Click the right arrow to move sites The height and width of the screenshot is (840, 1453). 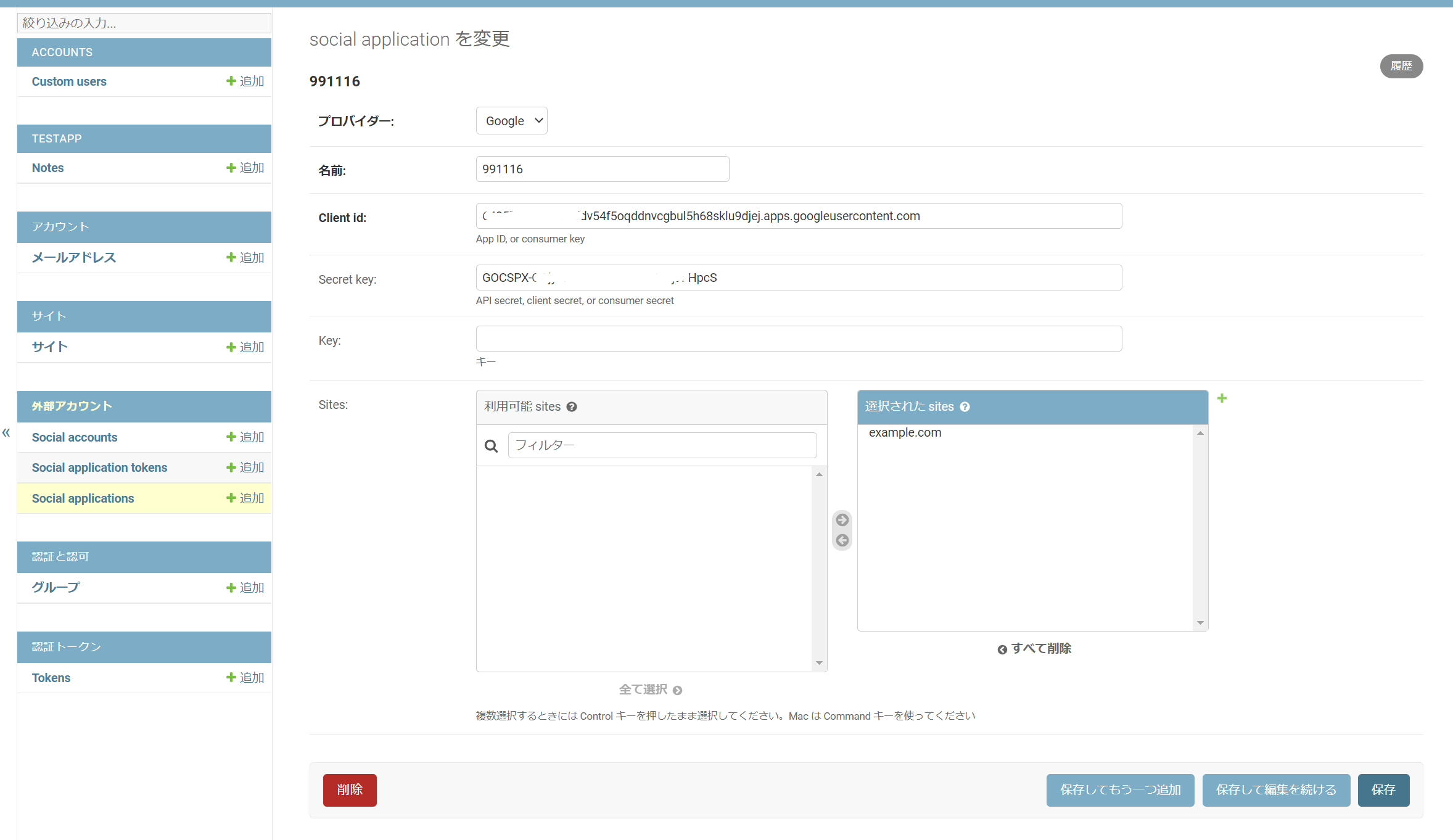(842, 519)
